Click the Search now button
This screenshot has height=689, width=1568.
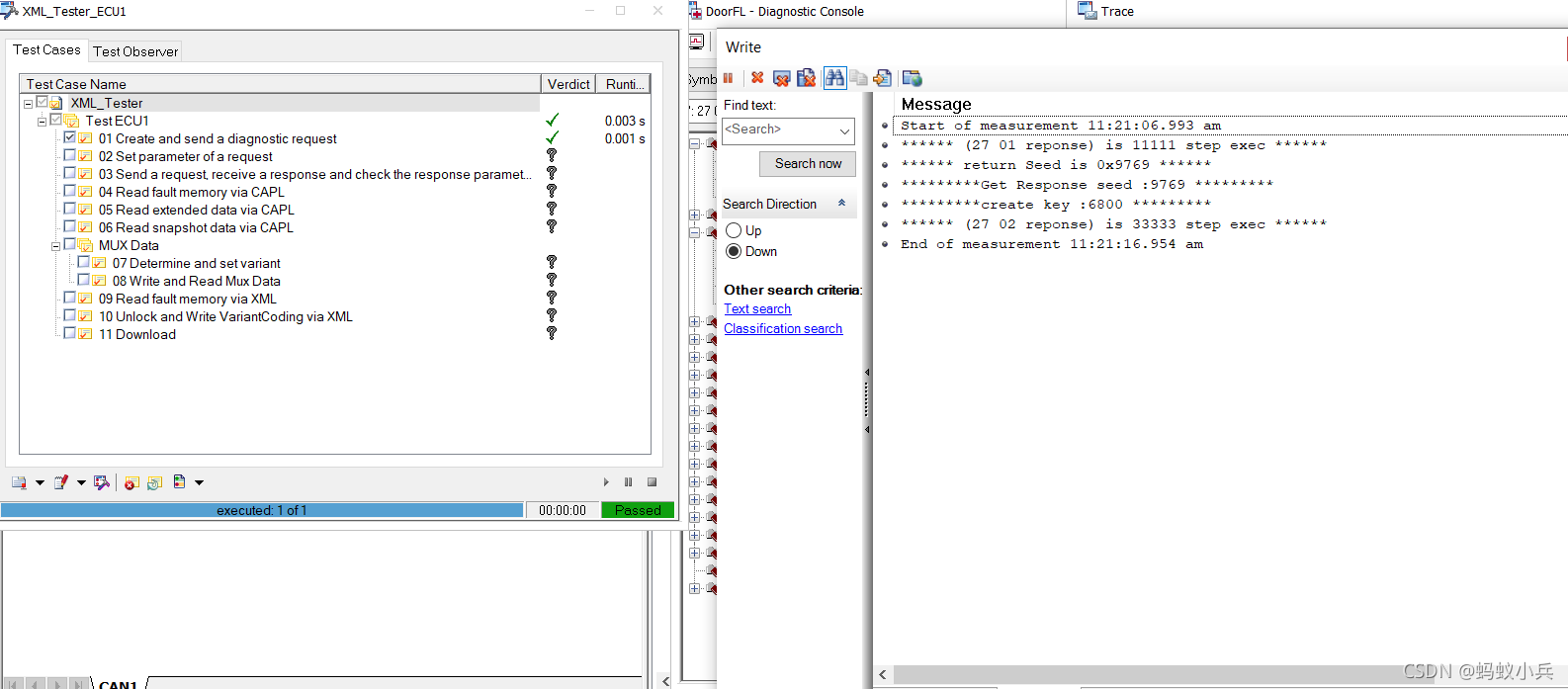coord(808,164)
